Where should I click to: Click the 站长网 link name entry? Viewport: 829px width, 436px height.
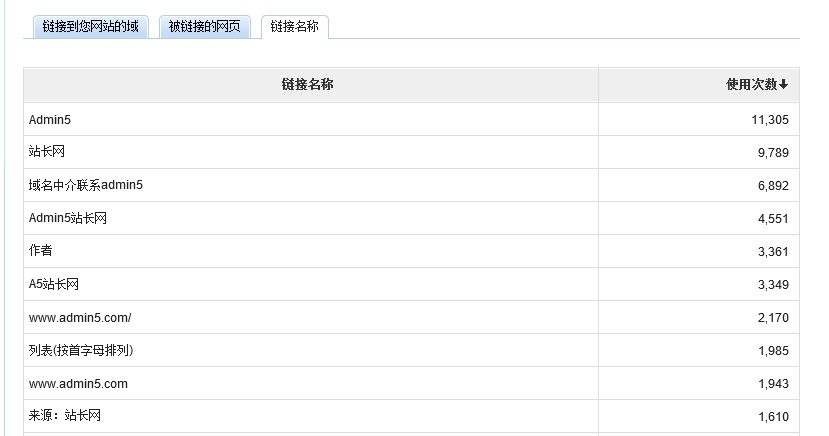pos(47,152)
